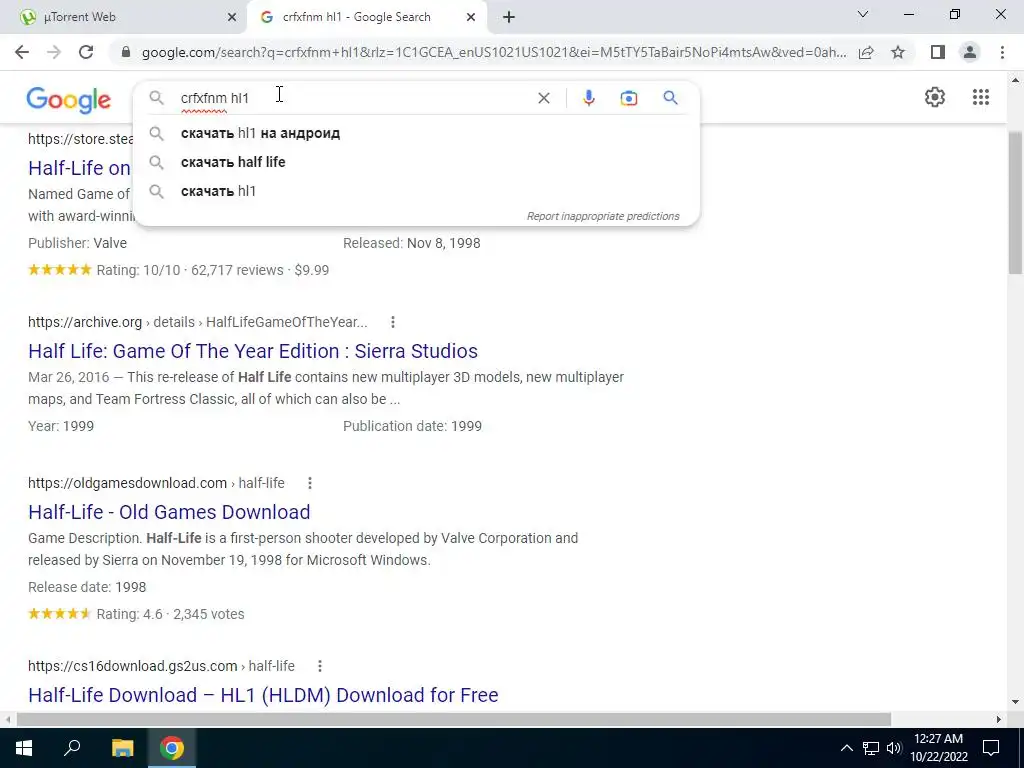Choose suggestion "скачать half life"
Image resolution: width=1024 pixels, height=768 pixels.
(416, 162)
